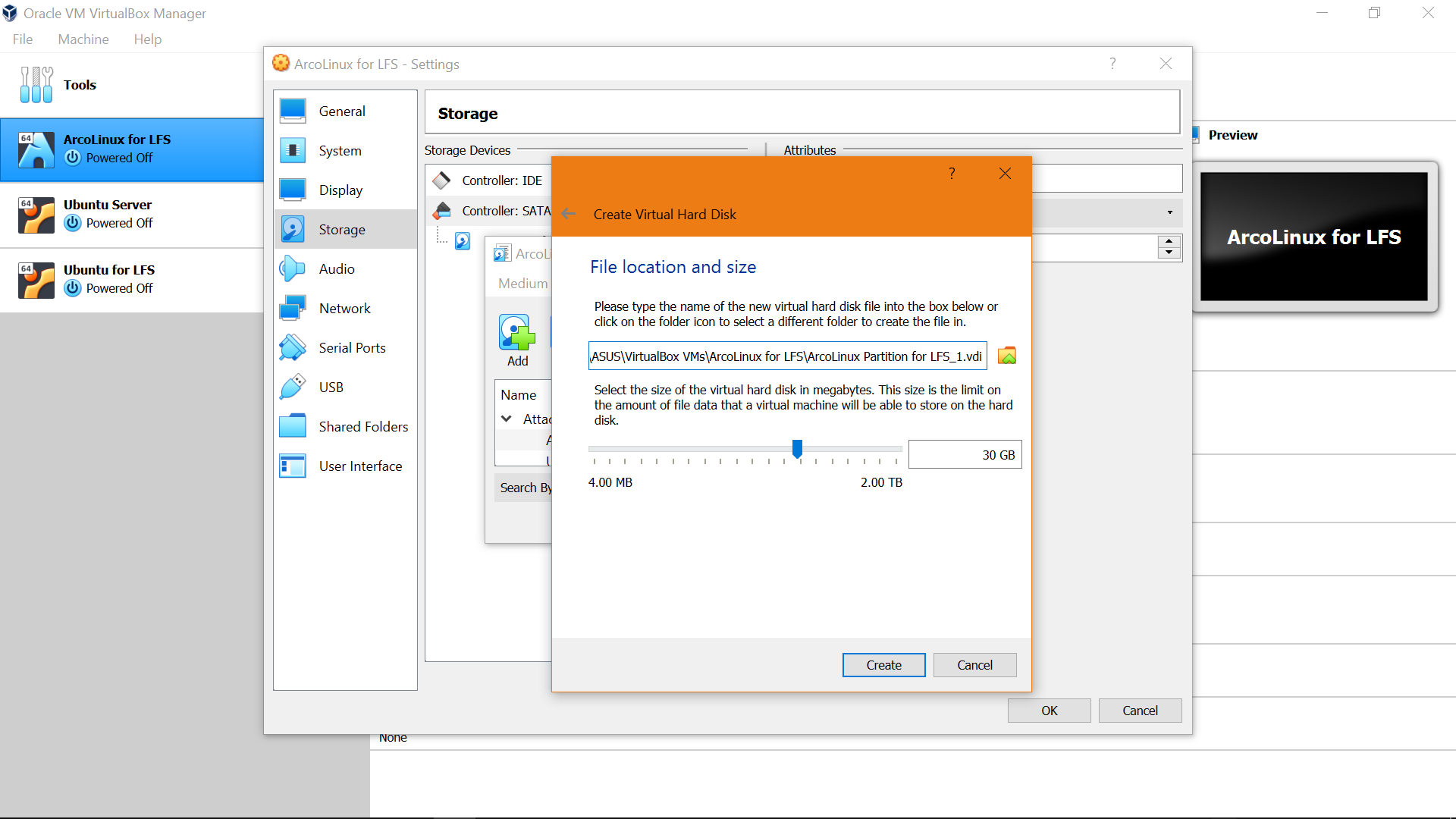This screenshot has width=1456, height=819.
Task: Click the Search By control
Action: [525, 488]
